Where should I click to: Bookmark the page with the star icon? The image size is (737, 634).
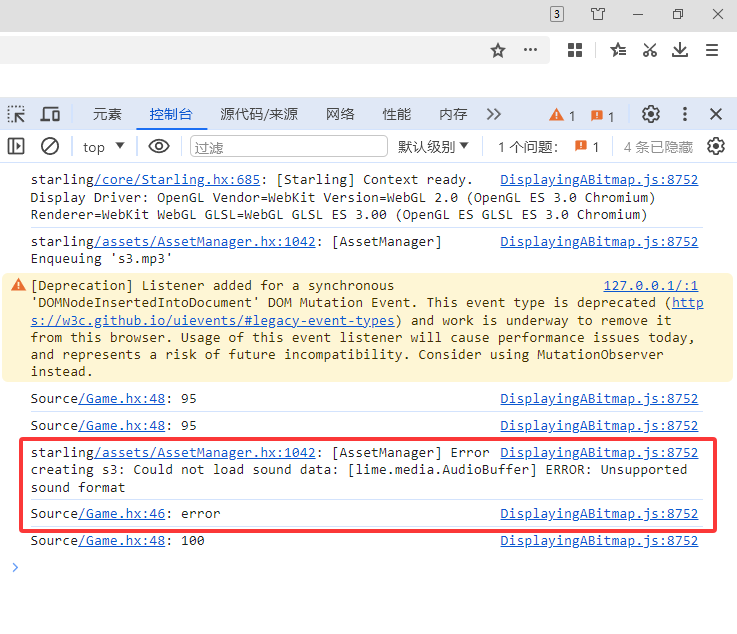tap(498, 50)
